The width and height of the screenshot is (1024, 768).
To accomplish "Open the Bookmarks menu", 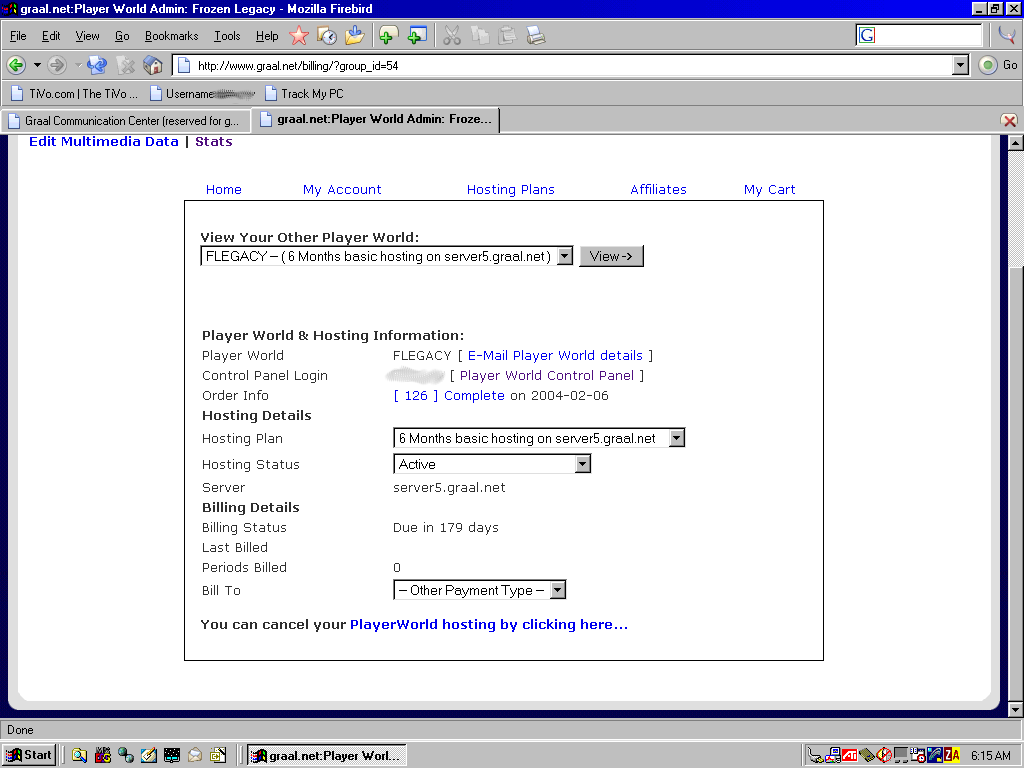I will coord(171,36).
